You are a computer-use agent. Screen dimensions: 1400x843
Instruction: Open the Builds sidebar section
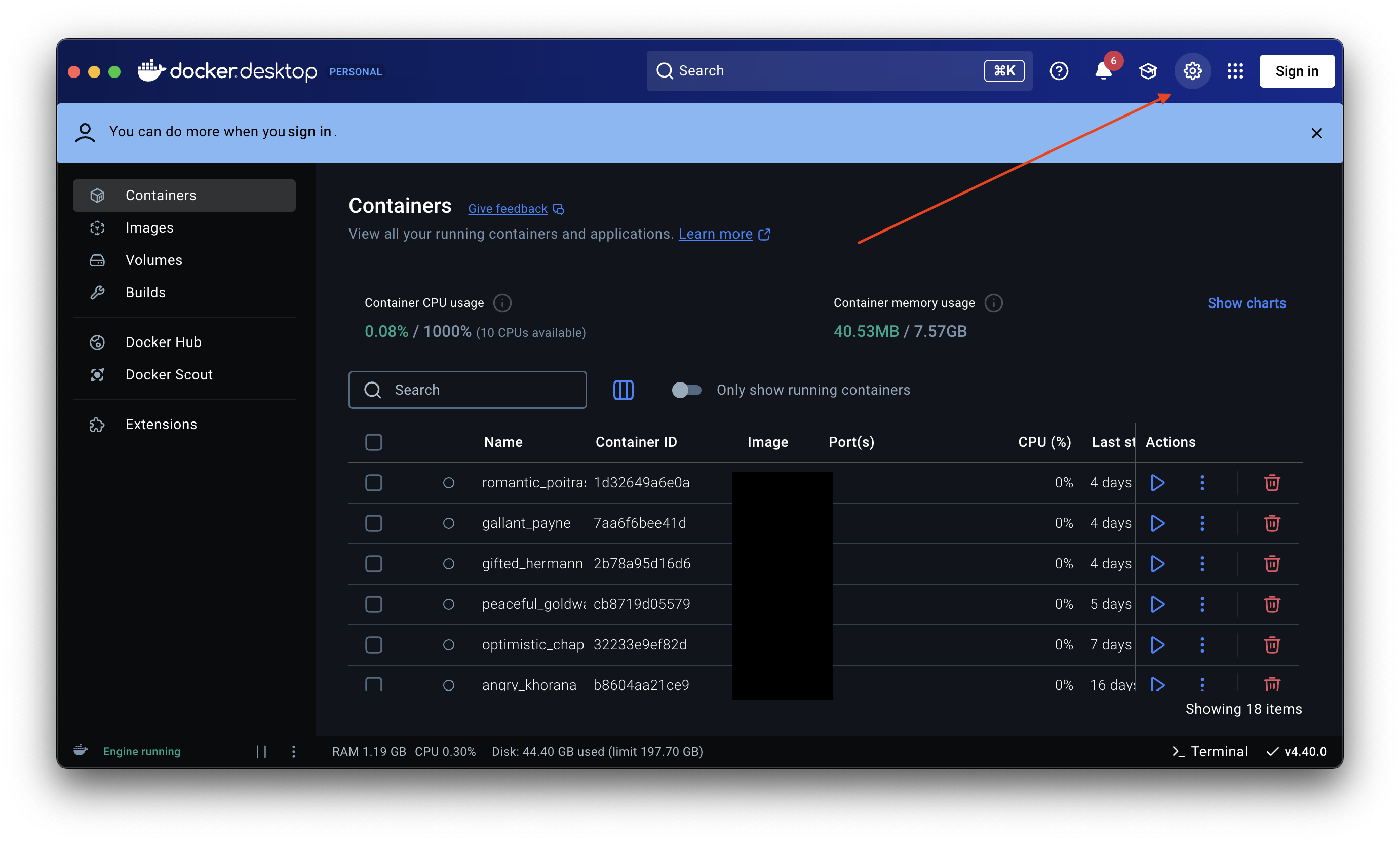pyautogui.click(x=184, y=292)
